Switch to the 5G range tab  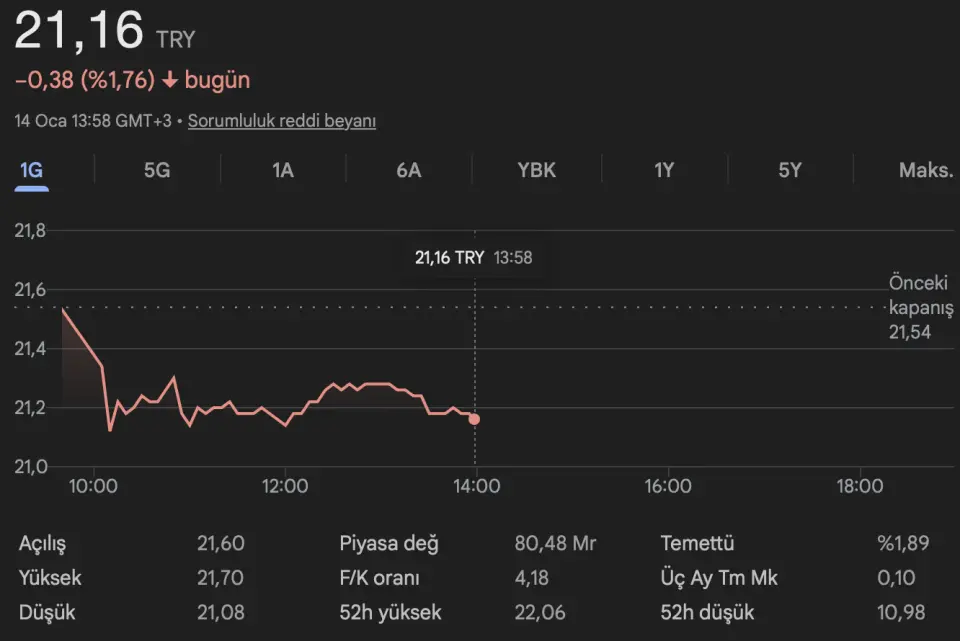(157, 170)
